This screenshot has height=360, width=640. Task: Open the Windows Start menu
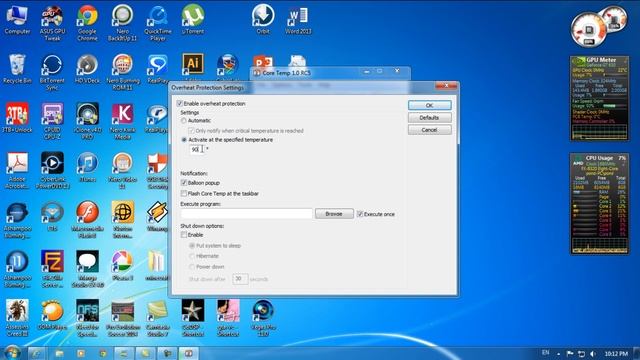click(12, 353)
